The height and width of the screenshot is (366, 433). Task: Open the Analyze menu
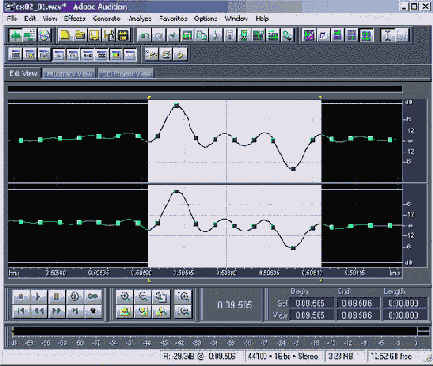(140, 19)
